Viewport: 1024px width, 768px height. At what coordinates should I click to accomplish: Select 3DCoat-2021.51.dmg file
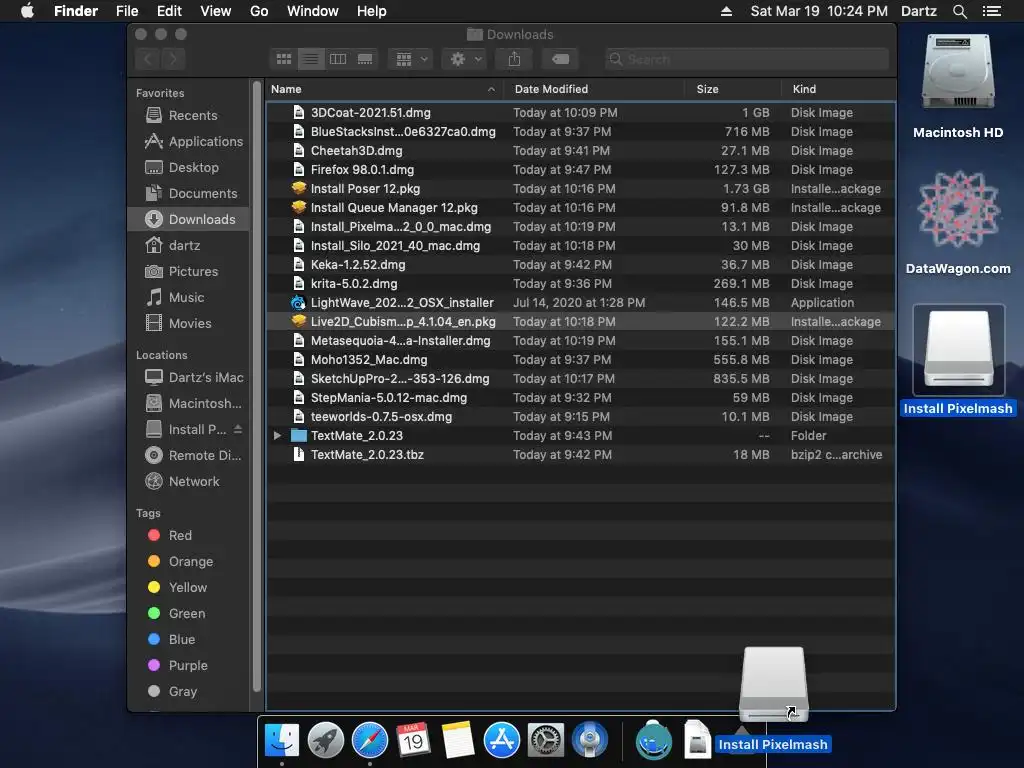pos(581,113)
